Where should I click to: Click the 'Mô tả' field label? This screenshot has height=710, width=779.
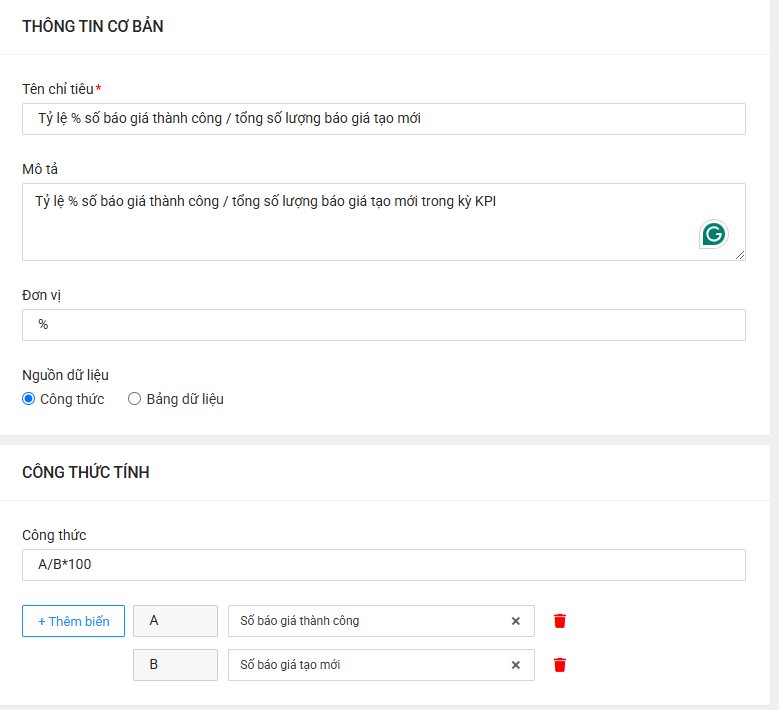pyautogui.click(x=40, y=169)
